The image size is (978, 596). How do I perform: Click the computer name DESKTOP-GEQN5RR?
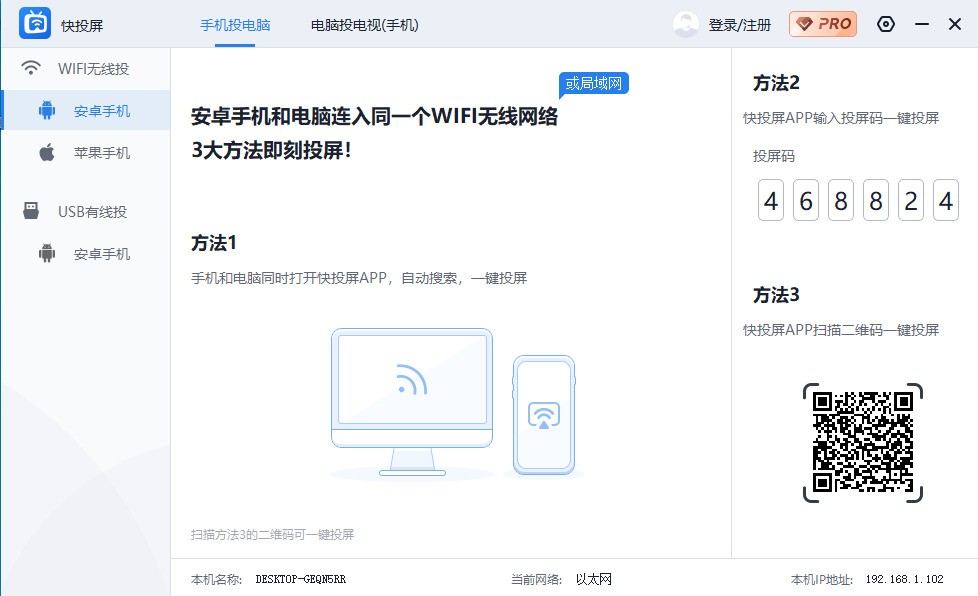299,578
